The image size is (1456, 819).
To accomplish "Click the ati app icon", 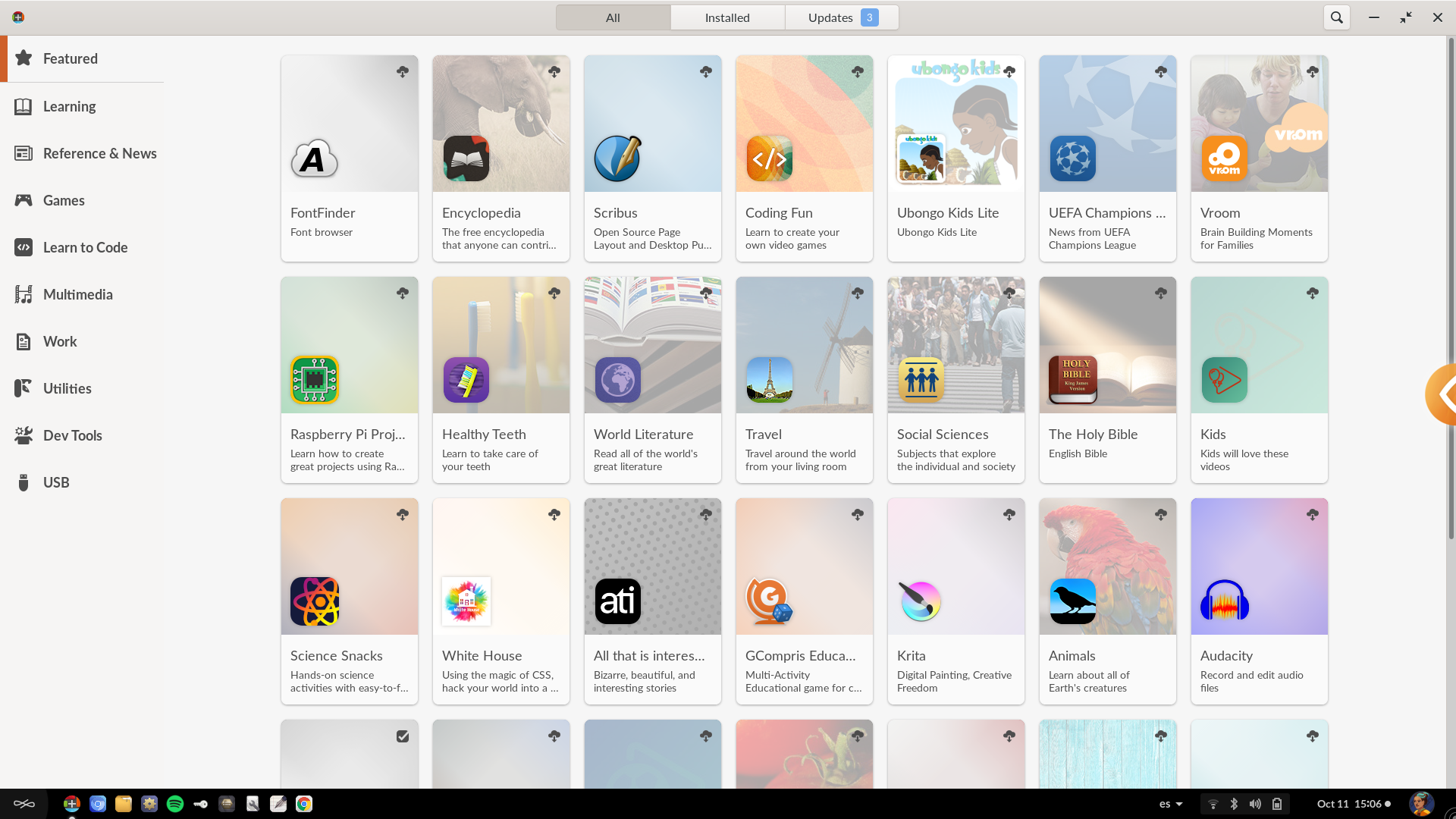I will [618, 602].
